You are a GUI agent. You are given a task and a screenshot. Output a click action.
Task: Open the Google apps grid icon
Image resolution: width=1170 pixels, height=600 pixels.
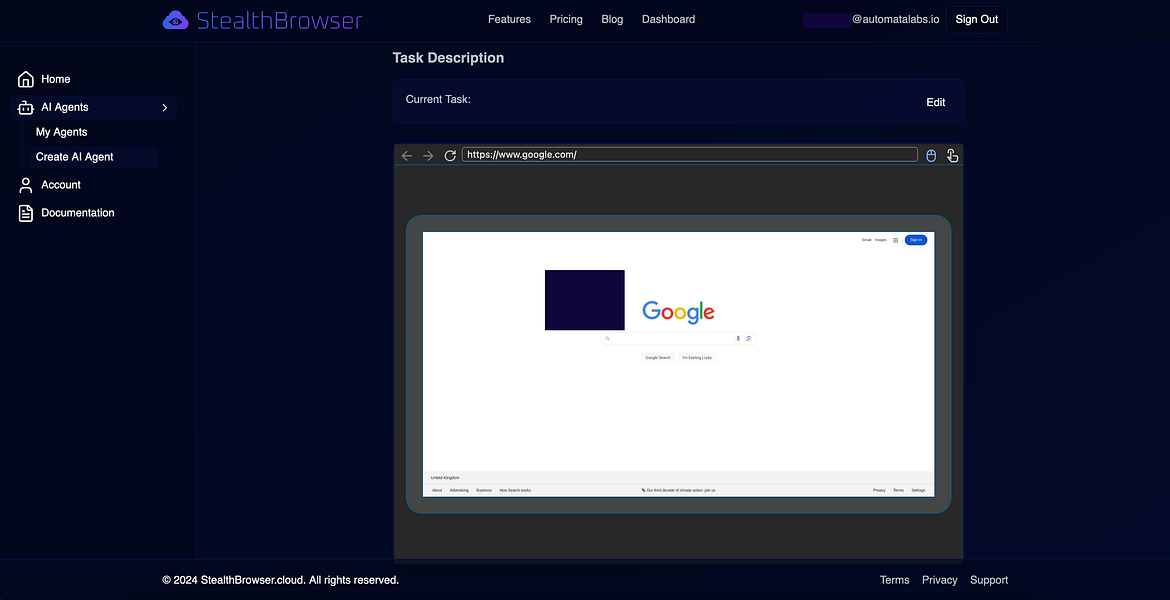point(893,240)
